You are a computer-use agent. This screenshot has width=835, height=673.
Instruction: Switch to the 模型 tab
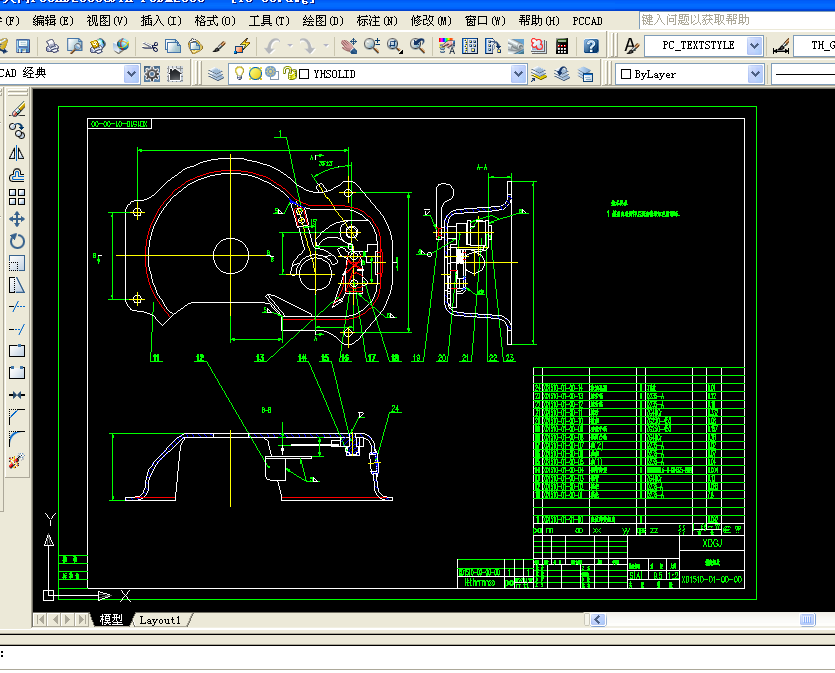111,620
